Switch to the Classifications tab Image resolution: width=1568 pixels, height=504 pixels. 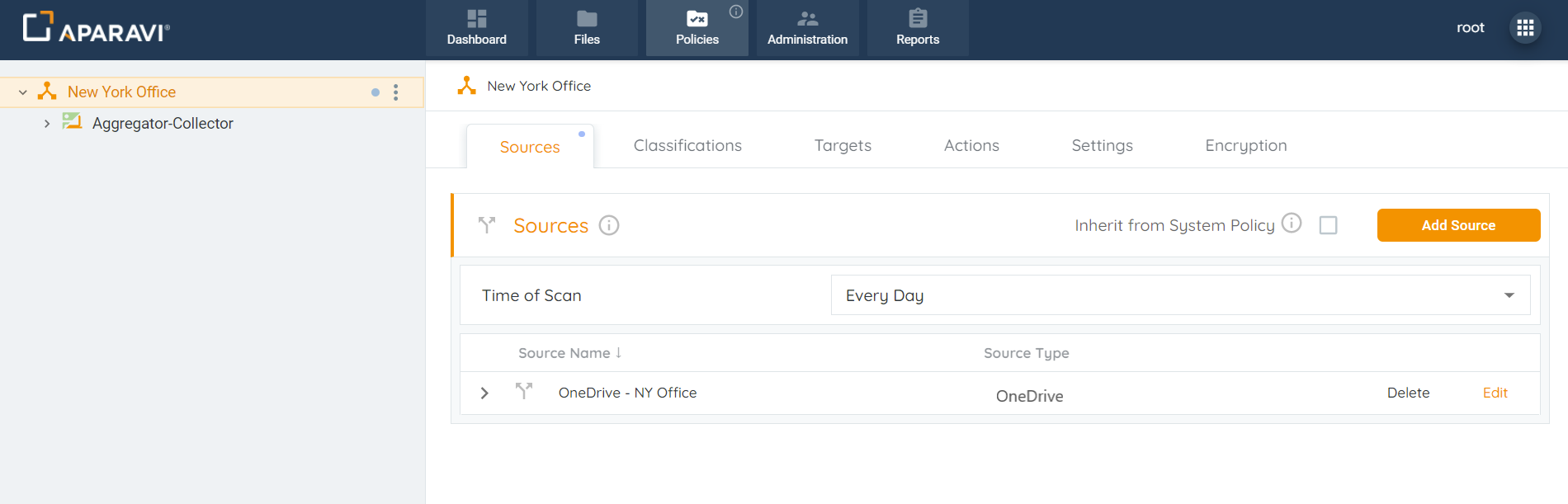(x=687, y=146)
